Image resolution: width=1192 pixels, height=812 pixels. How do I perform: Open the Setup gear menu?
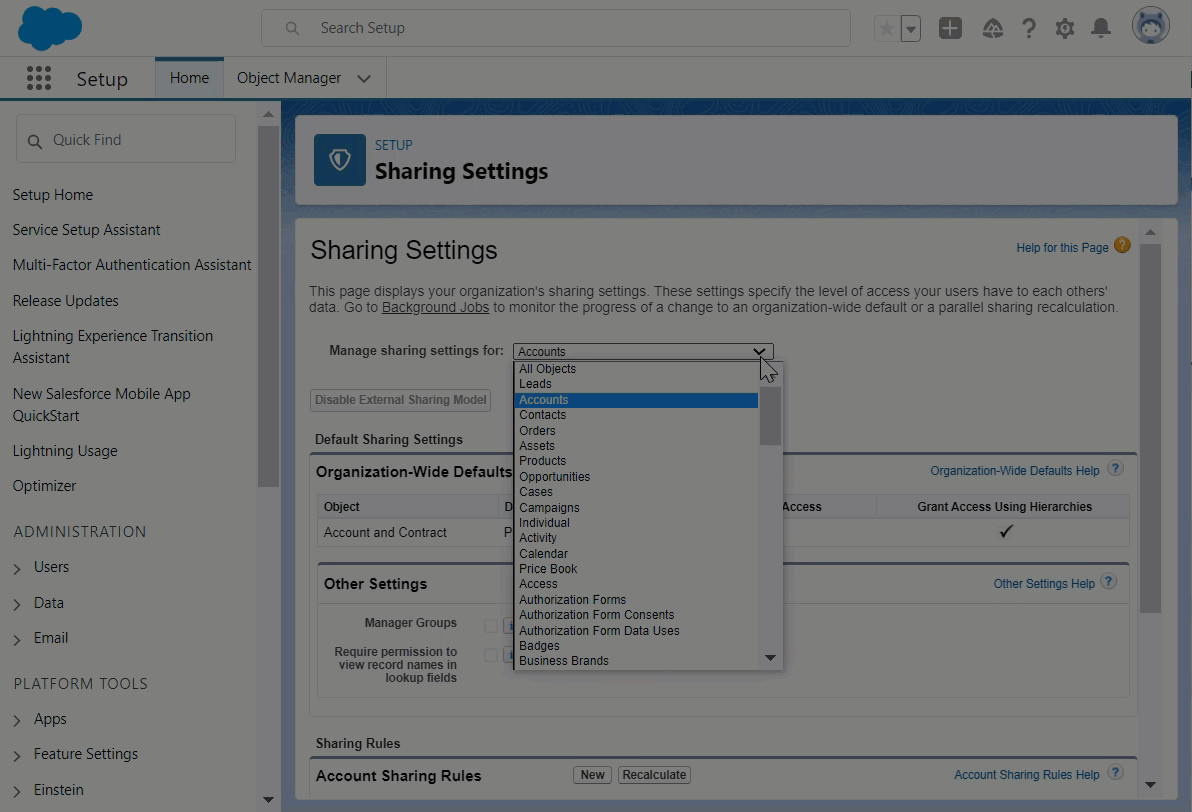pos(1064,29)
